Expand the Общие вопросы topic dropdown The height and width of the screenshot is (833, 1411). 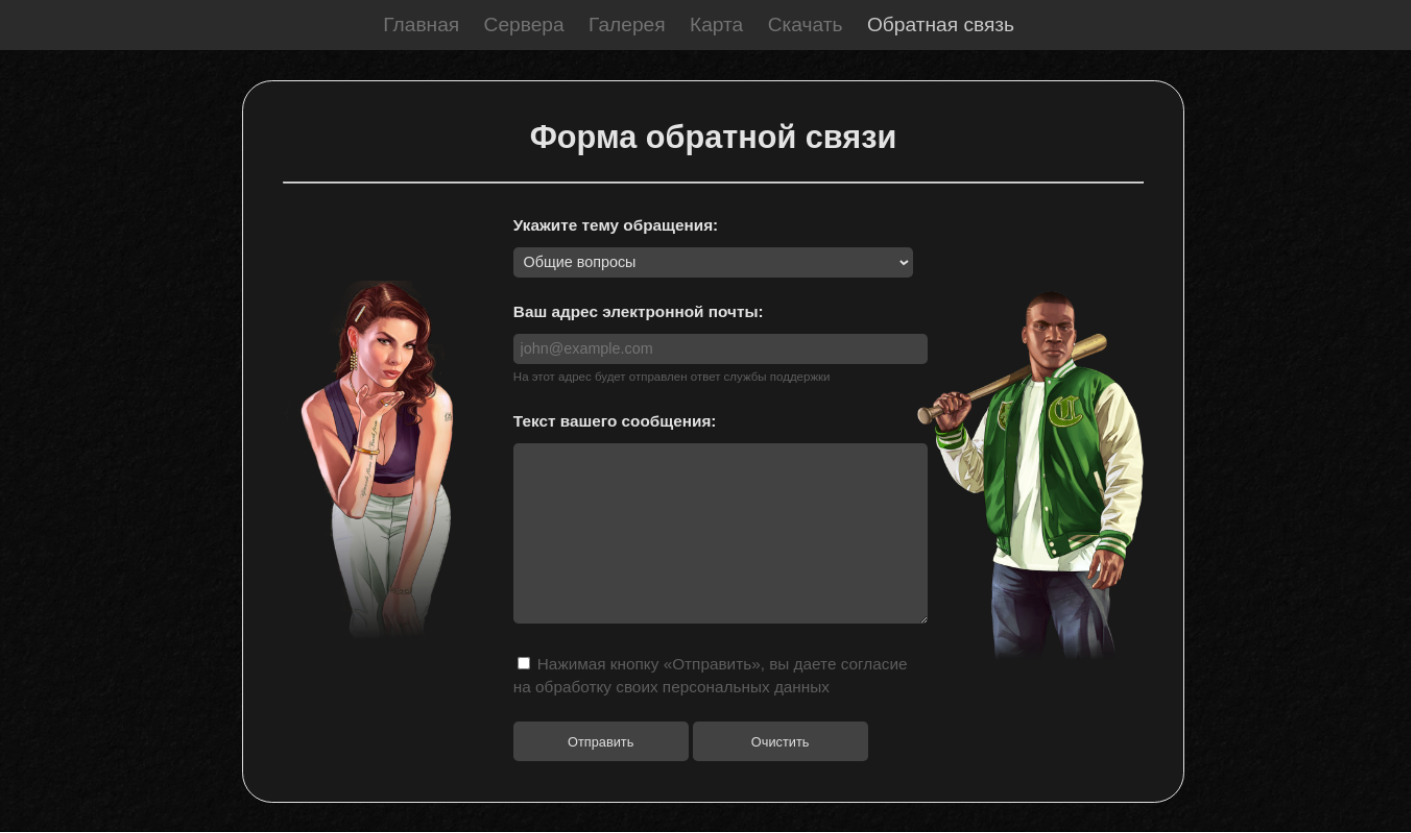click(713, 262)
